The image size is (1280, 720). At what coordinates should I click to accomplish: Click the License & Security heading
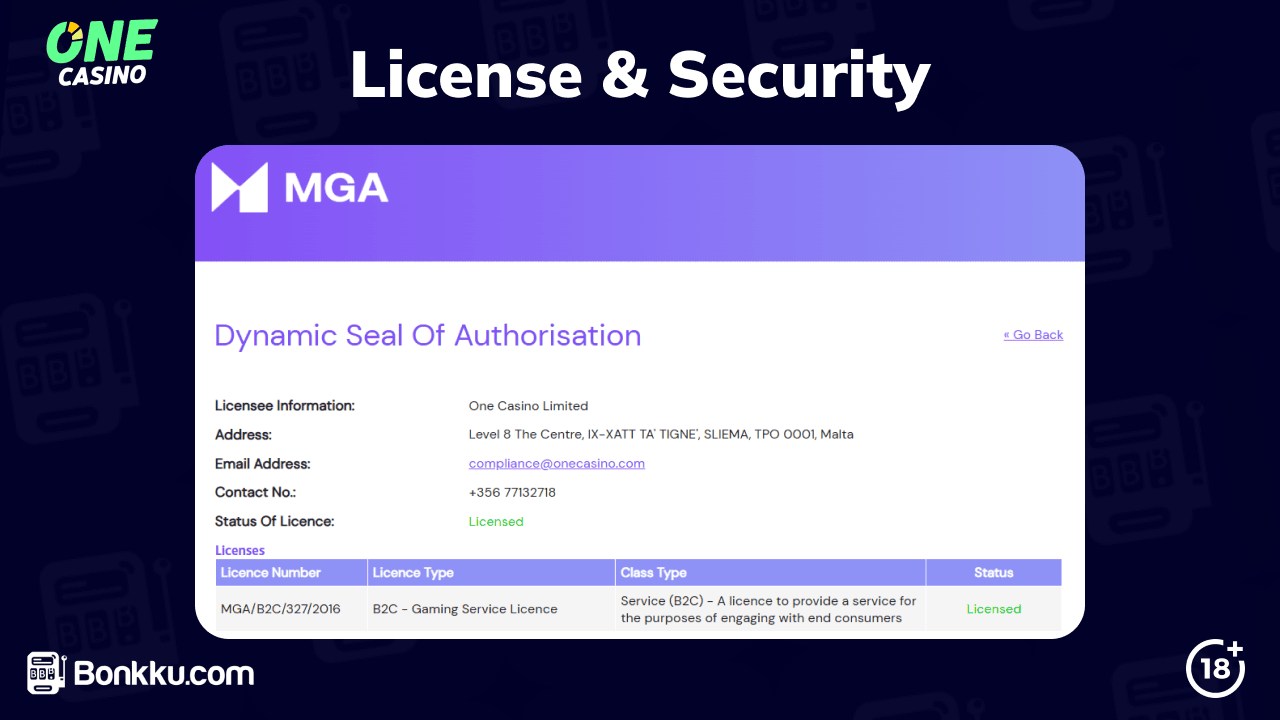(640, 76)
